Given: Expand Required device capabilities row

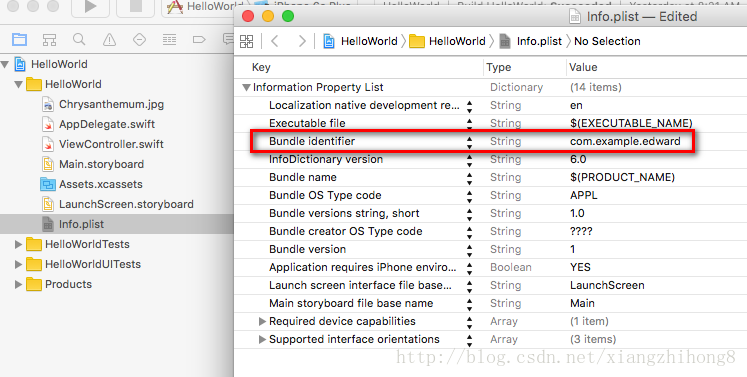Looking at the screenshot, I should (x=262, y=322).
